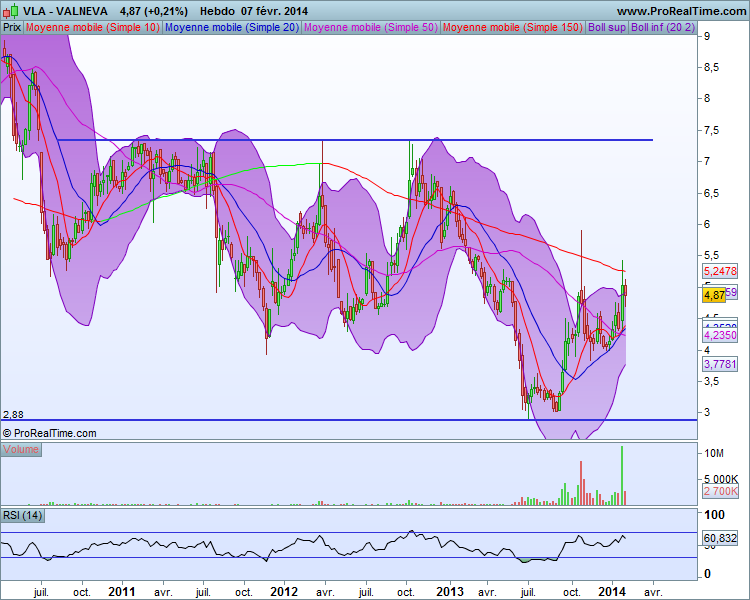Click the 5 000K volume axis label
Image resolution: width=750 pixels, height=600 pixels.
pos(721,478)
